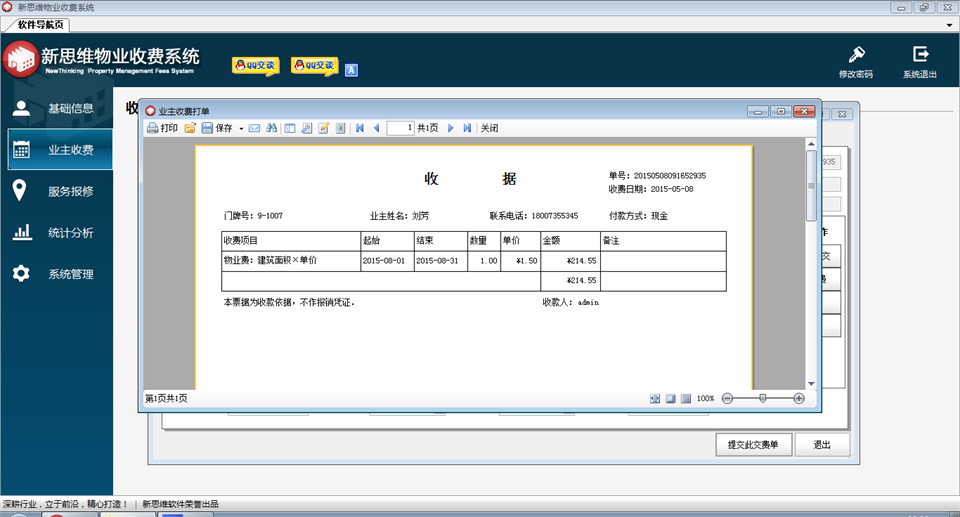Go to the last page arrow icon
This screenshot has width=960, height=517.
tap(467, 128)
